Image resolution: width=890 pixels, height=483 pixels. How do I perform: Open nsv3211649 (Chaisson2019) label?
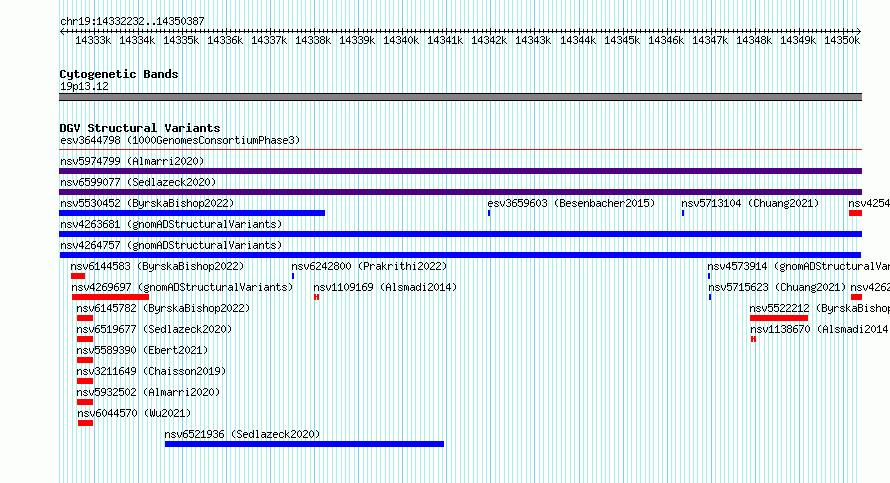[x=151, y=371]
